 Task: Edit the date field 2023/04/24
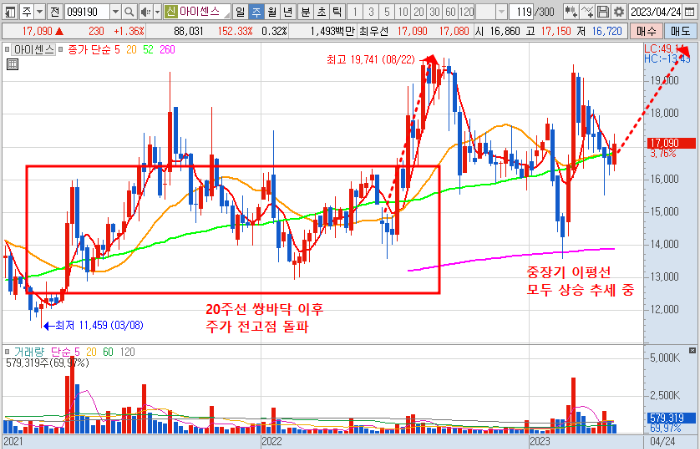click(655, 12)
